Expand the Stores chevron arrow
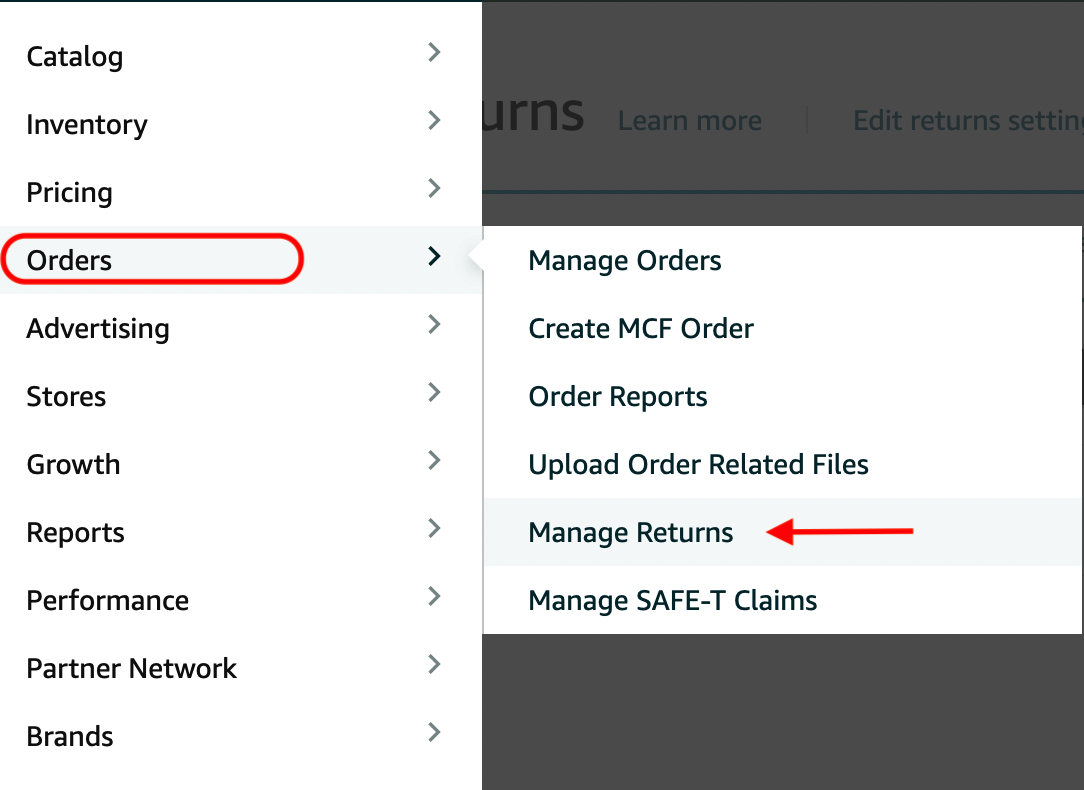 click(x=434, y=392)
